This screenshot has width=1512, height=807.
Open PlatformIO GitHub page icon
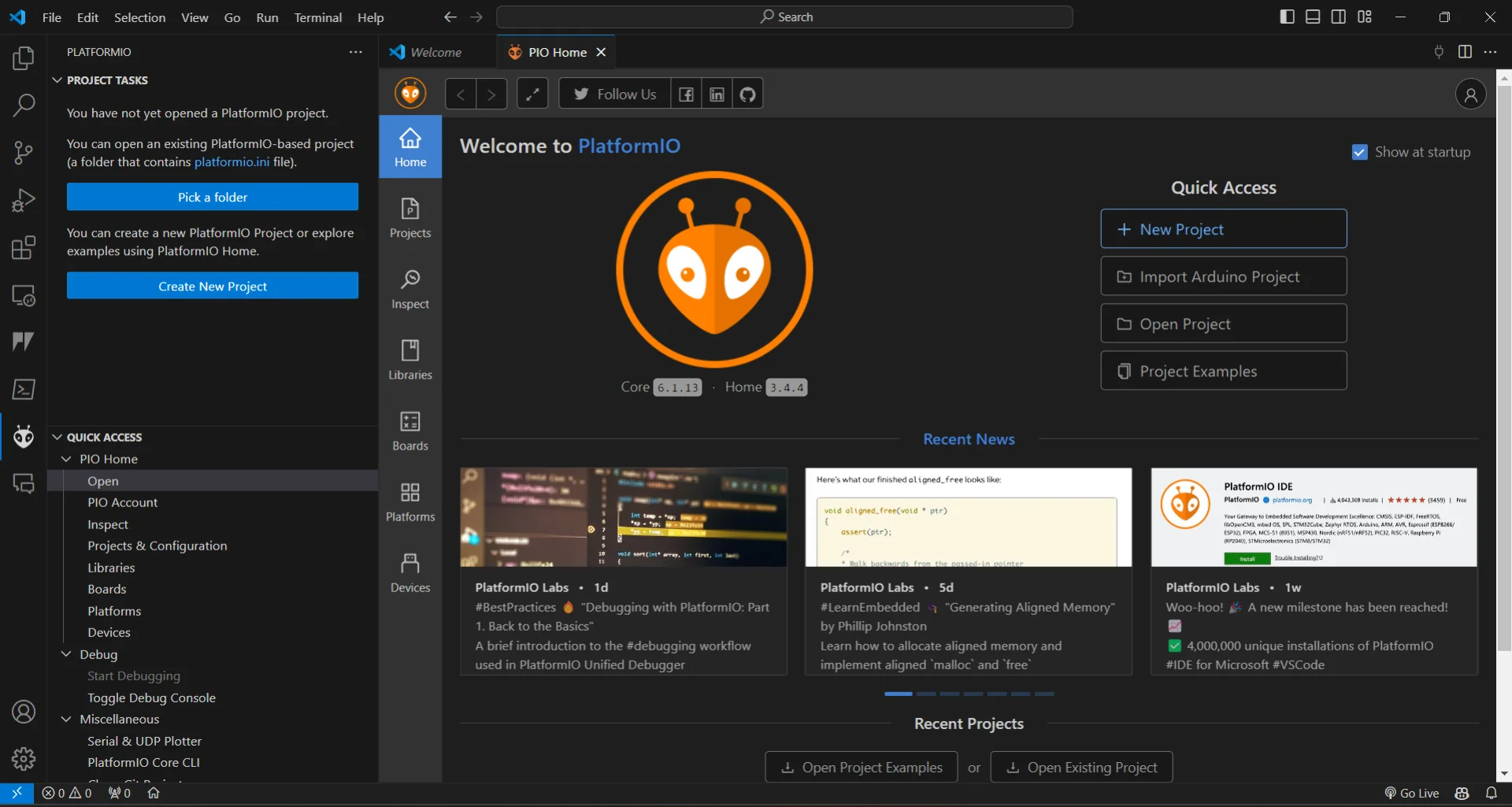747,94
